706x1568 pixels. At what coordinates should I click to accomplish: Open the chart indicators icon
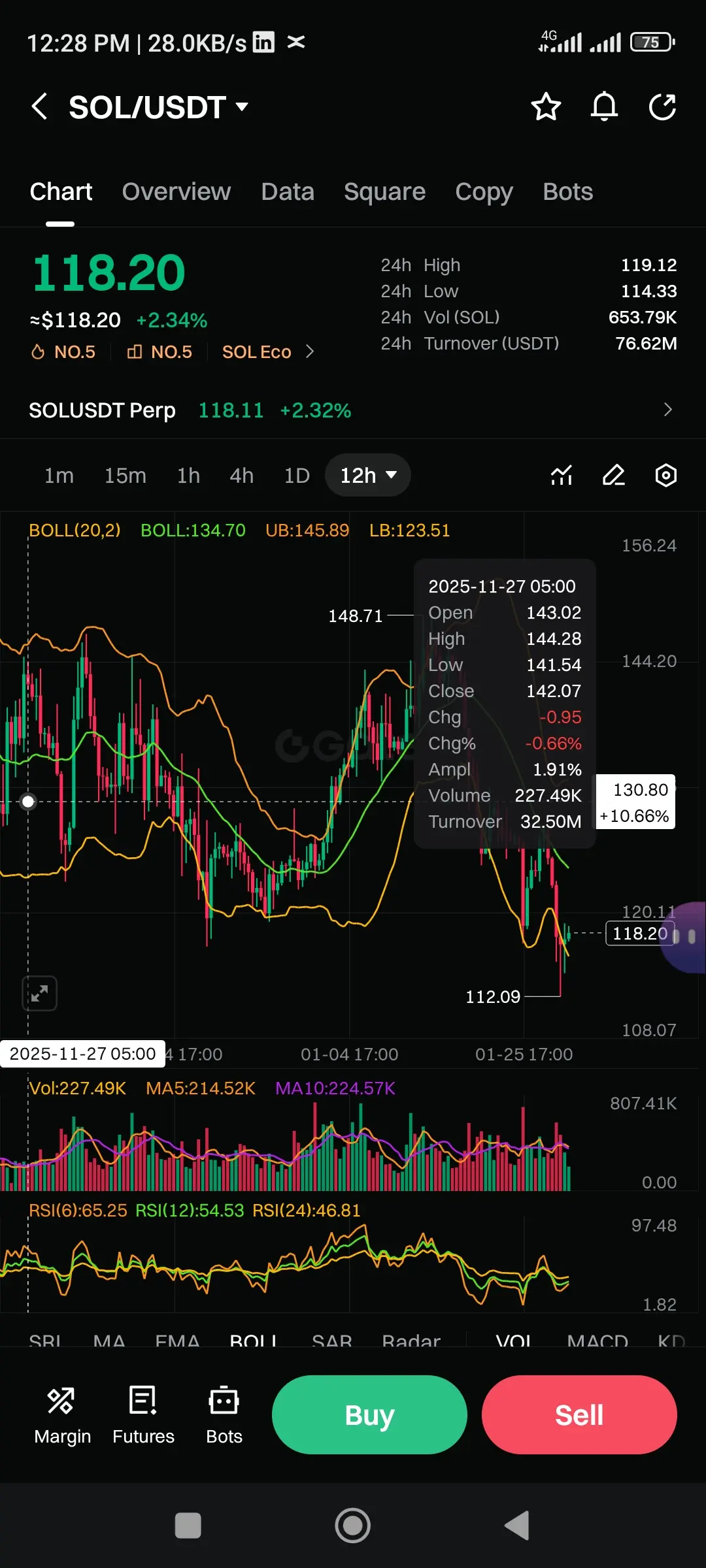562,475
